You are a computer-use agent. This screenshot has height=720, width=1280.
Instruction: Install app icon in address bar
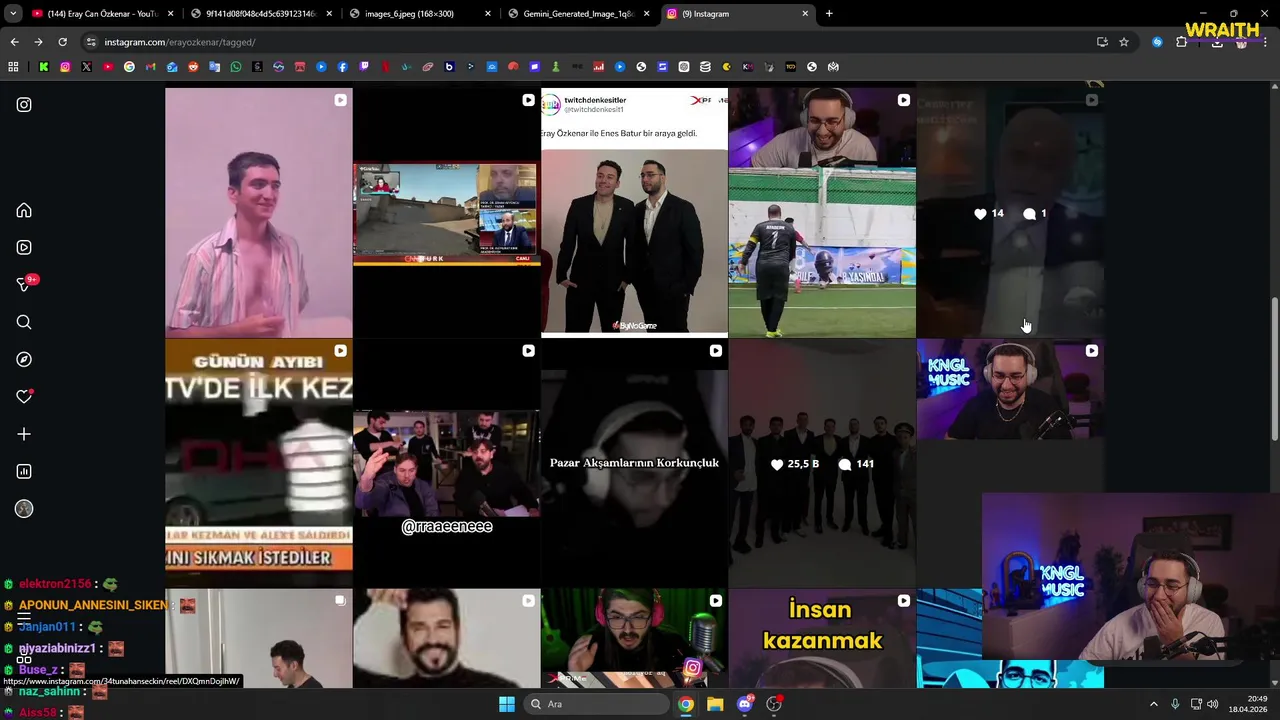click(1102, 42)
